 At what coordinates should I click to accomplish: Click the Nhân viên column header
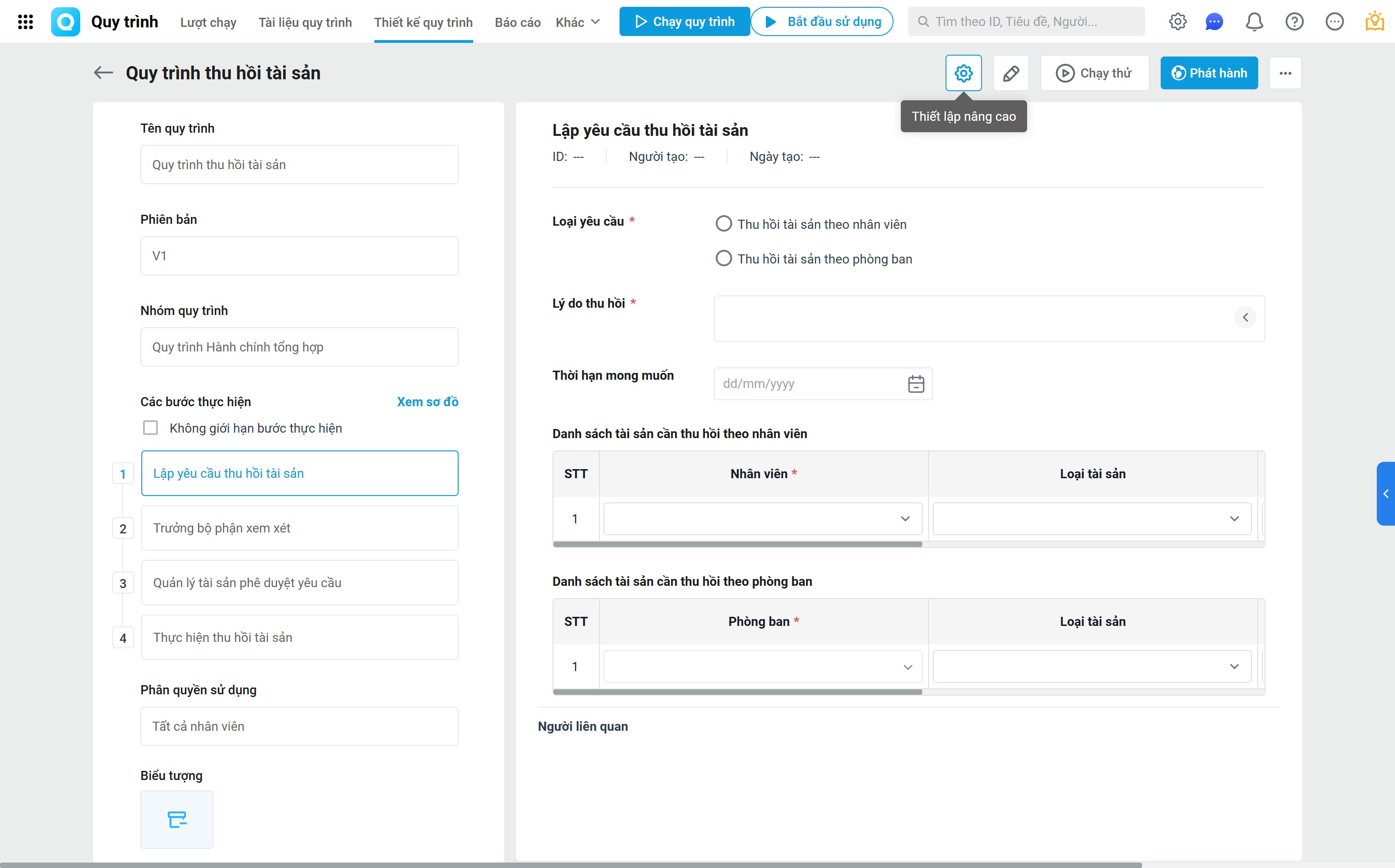(x=764, y=474)
